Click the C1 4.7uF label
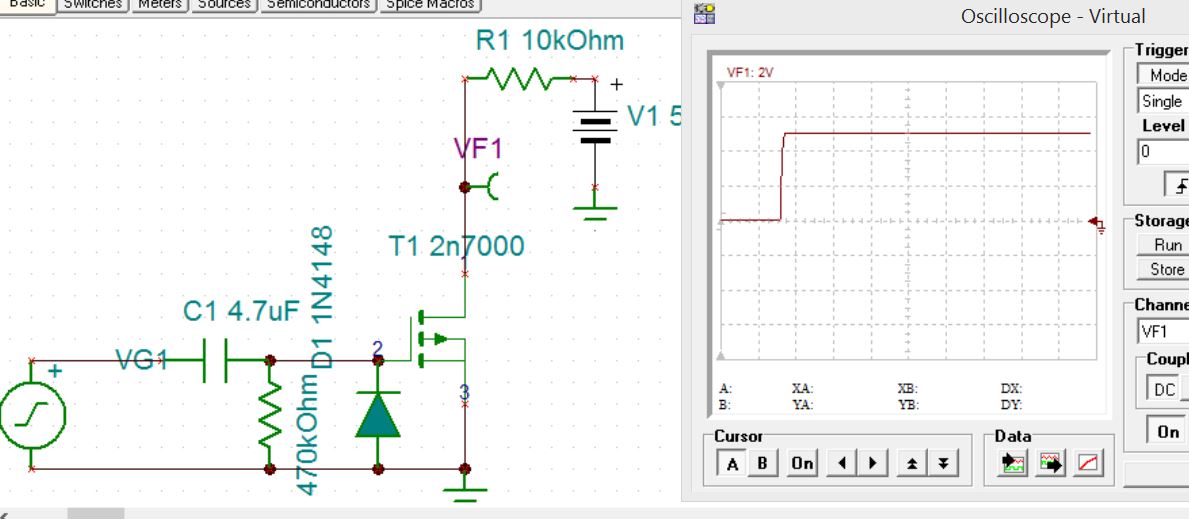Viewport: 1189px width, 519px height. pos(241,310)
